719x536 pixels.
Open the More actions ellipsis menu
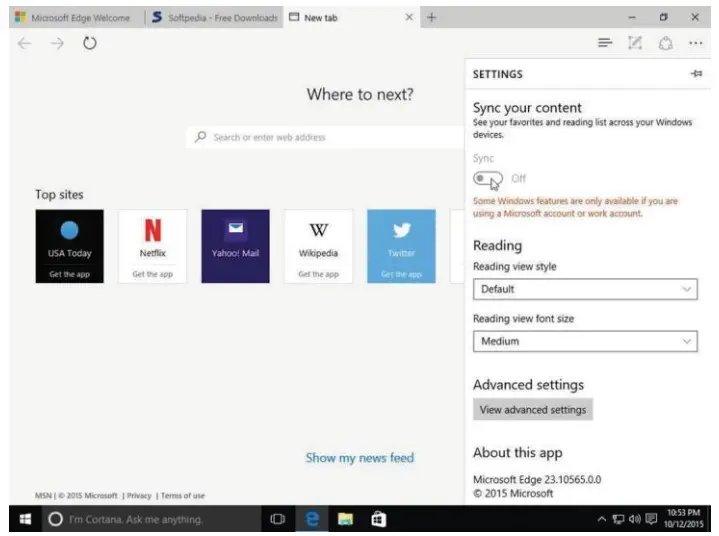tap(696, 43)
